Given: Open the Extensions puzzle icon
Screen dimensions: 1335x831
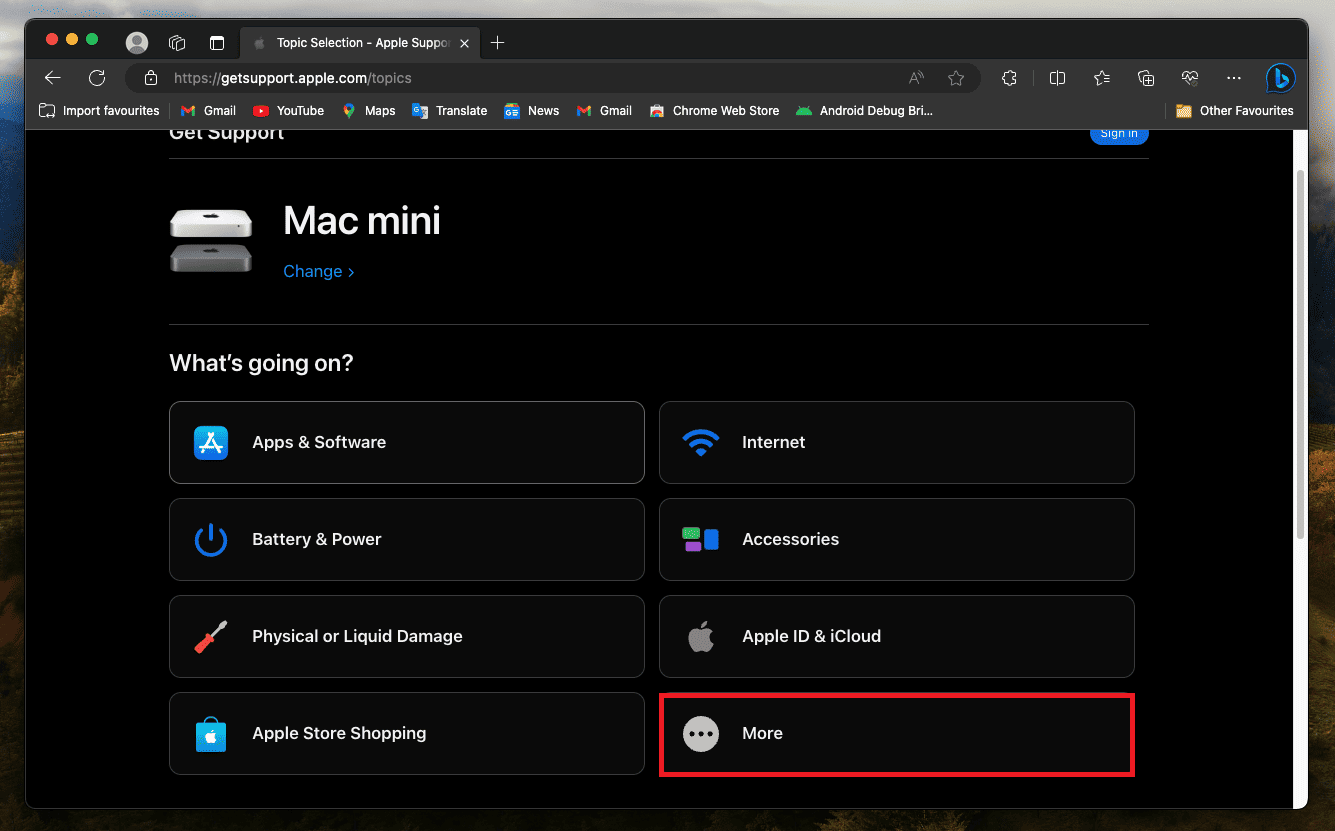Looking at the screenshot, I should pyautogui.click(x=1009, y=78).
